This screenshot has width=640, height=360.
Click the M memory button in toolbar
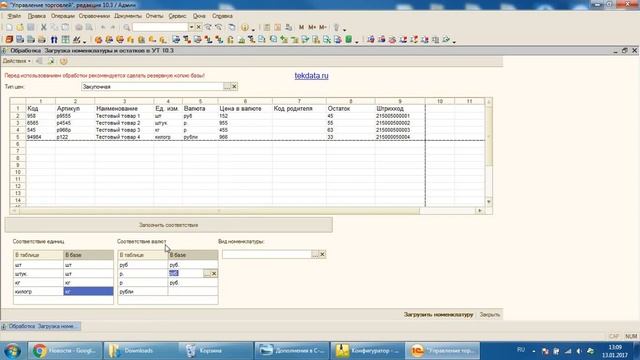tap(301, 27)
